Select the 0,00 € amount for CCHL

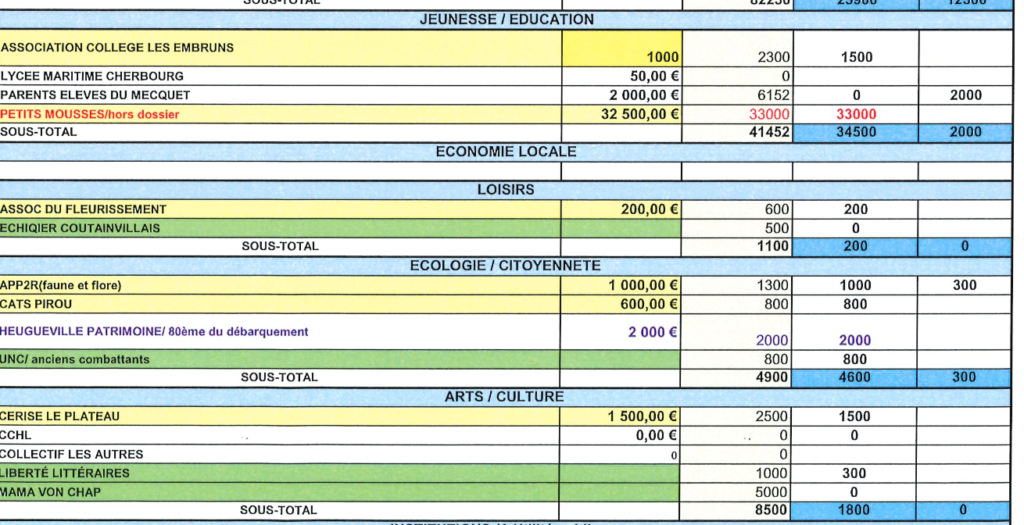pyautogui.click(x=656, y=436)
